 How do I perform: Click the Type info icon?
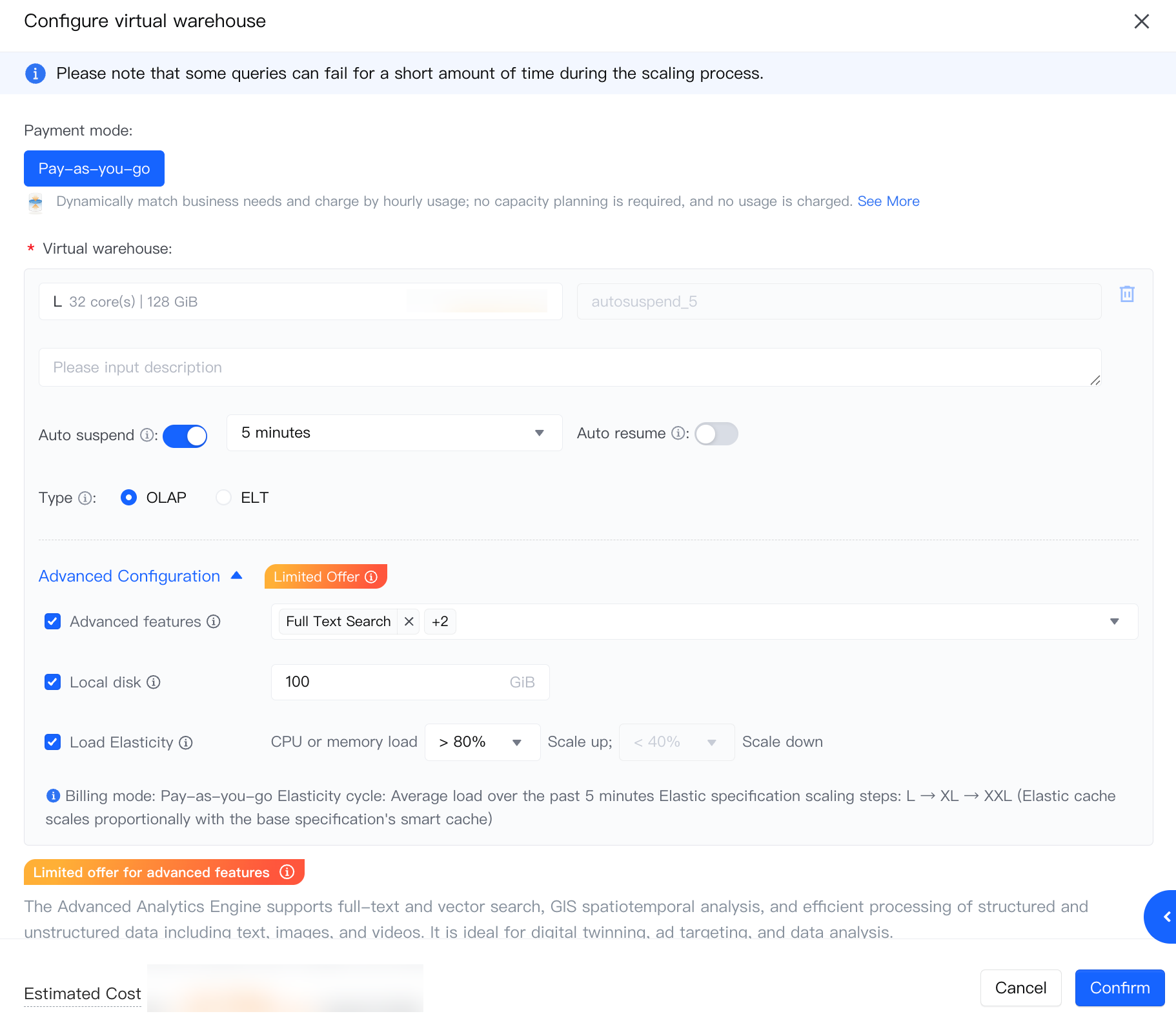pos(85,498)
